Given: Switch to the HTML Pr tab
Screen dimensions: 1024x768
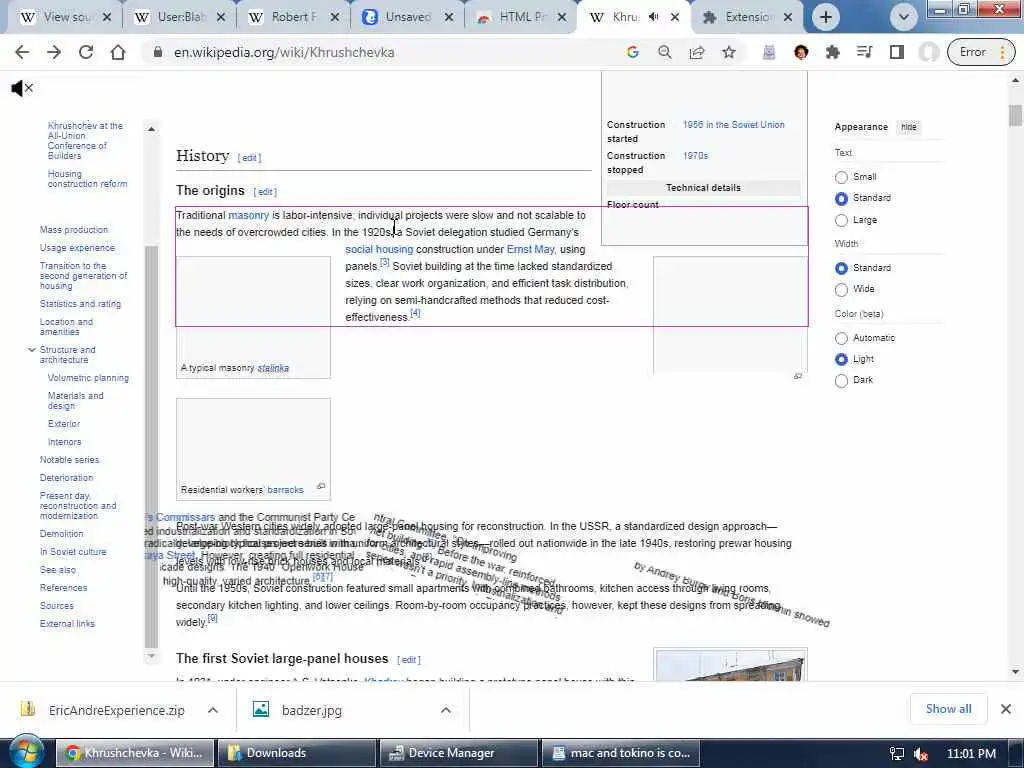Looking at the screenshot, I should (x=520, y=17).
